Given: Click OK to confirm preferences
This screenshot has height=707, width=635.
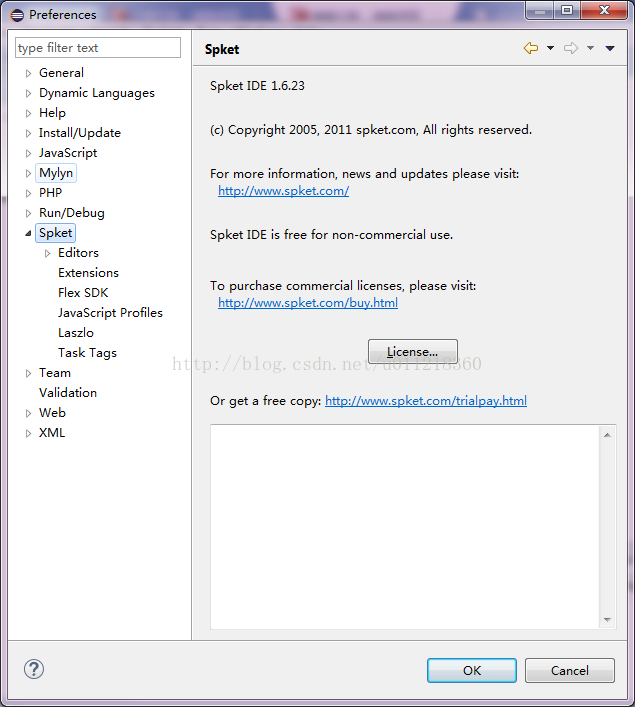Looking at the screenshot, I should coord(472,670).
